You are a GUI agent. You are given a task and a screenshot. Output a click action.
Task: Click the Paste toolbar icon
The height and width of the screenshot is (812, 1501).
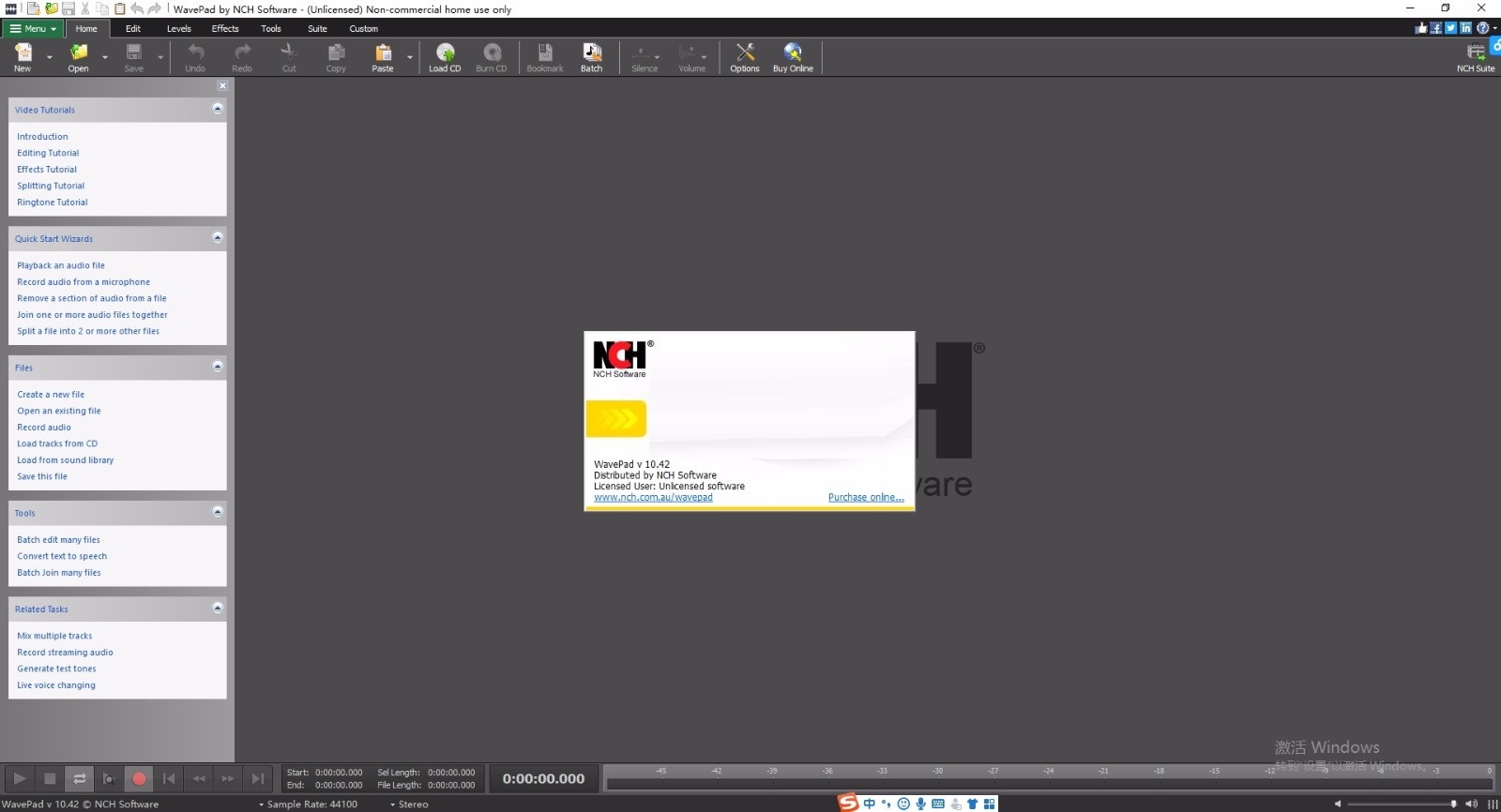point(382,56)
